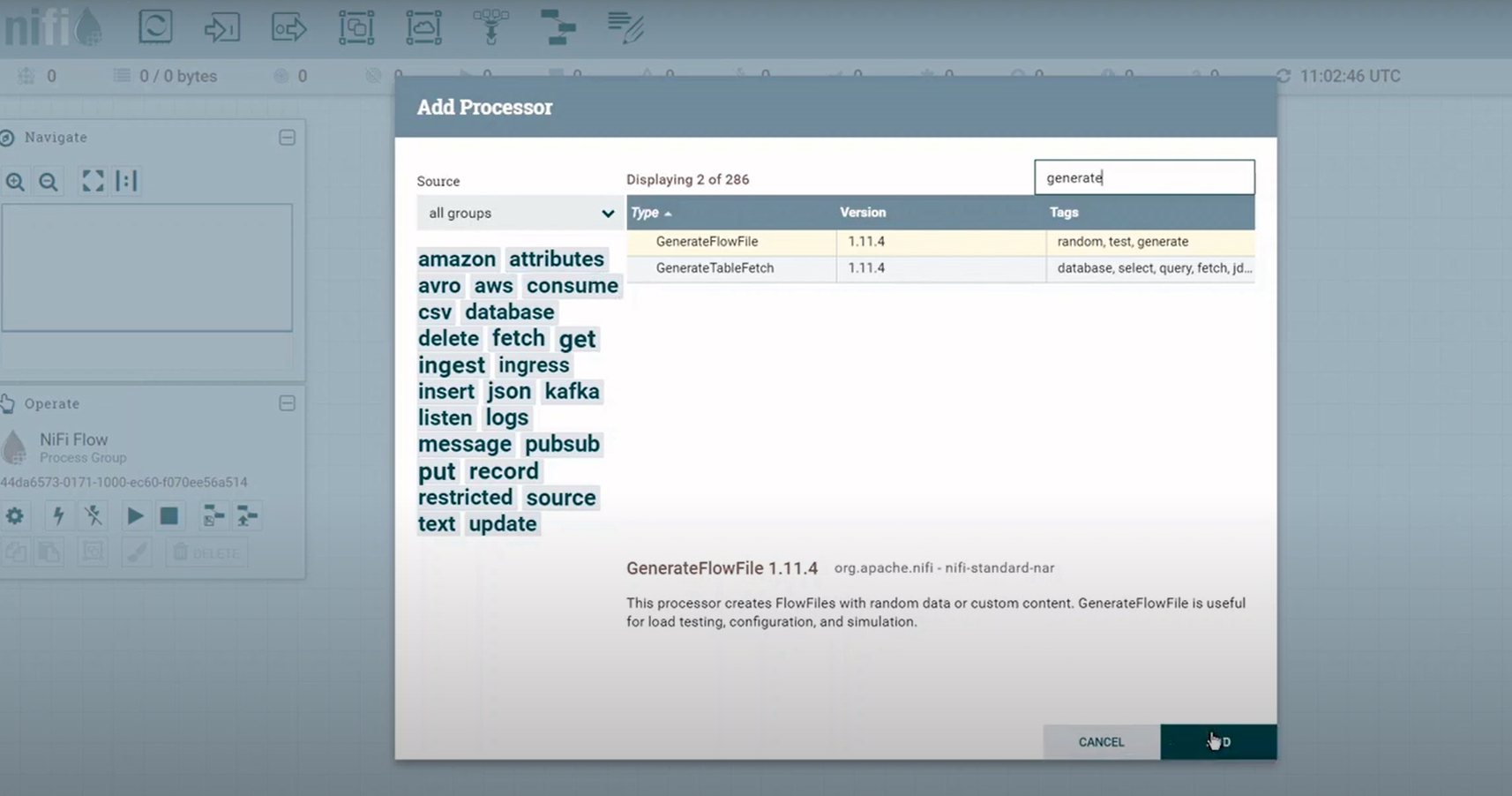The height and width of the screenshot is (796, 1512).
Task: Select the Input Port toolbar icon
Action: click(221, 27)
